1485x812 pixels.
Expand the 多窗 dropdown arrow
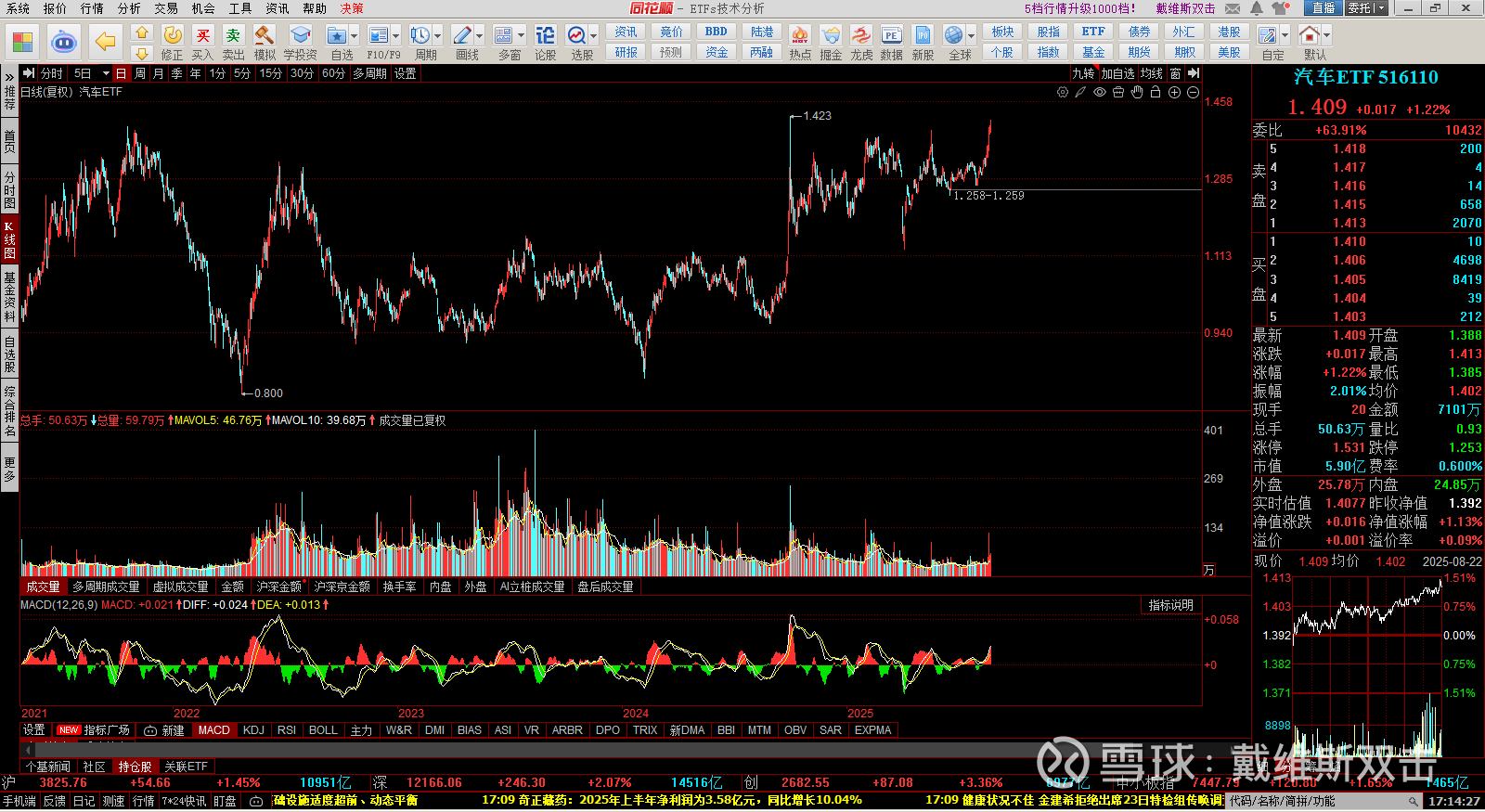522,35
